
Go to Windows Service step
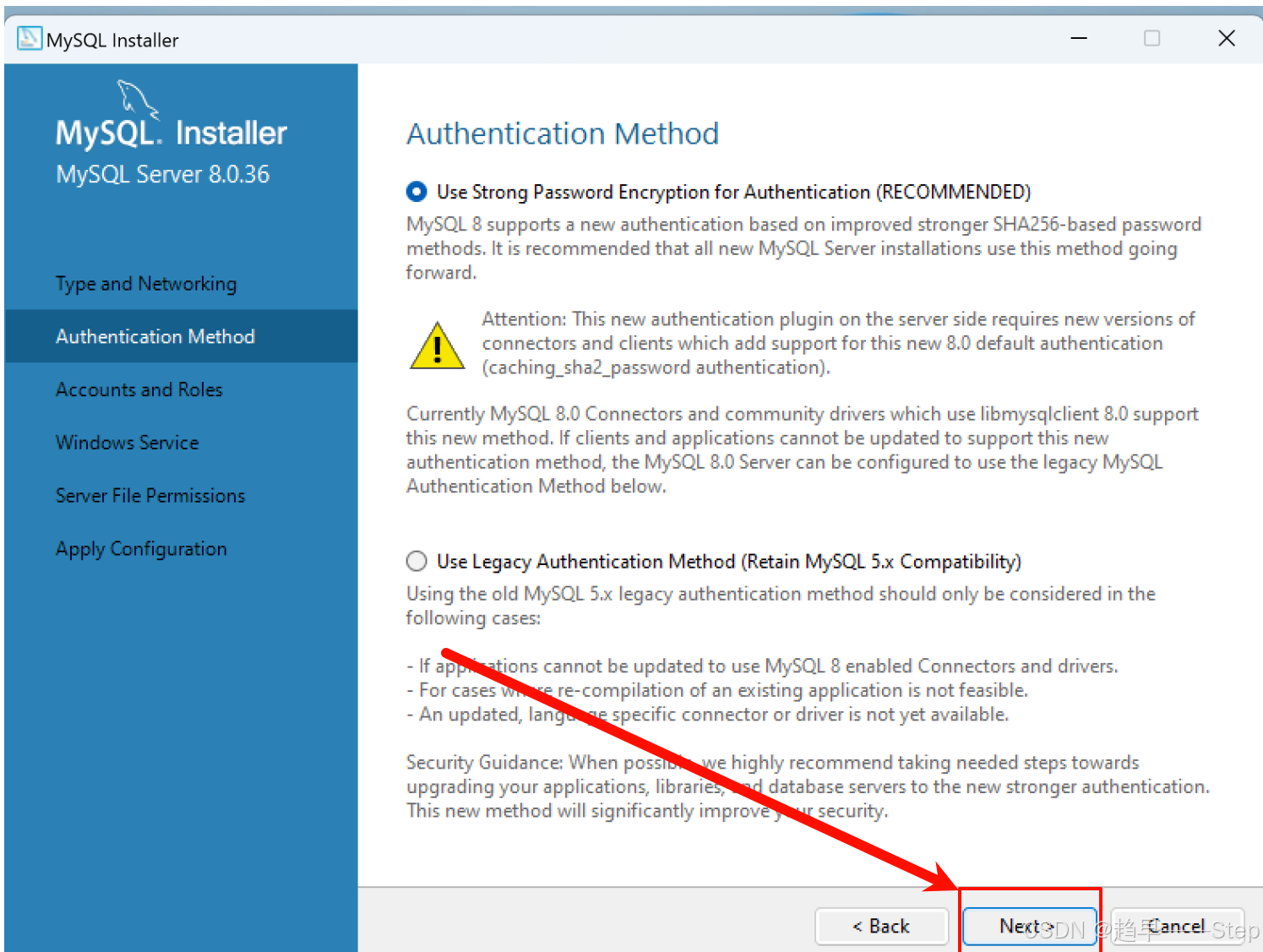(128, 443)
